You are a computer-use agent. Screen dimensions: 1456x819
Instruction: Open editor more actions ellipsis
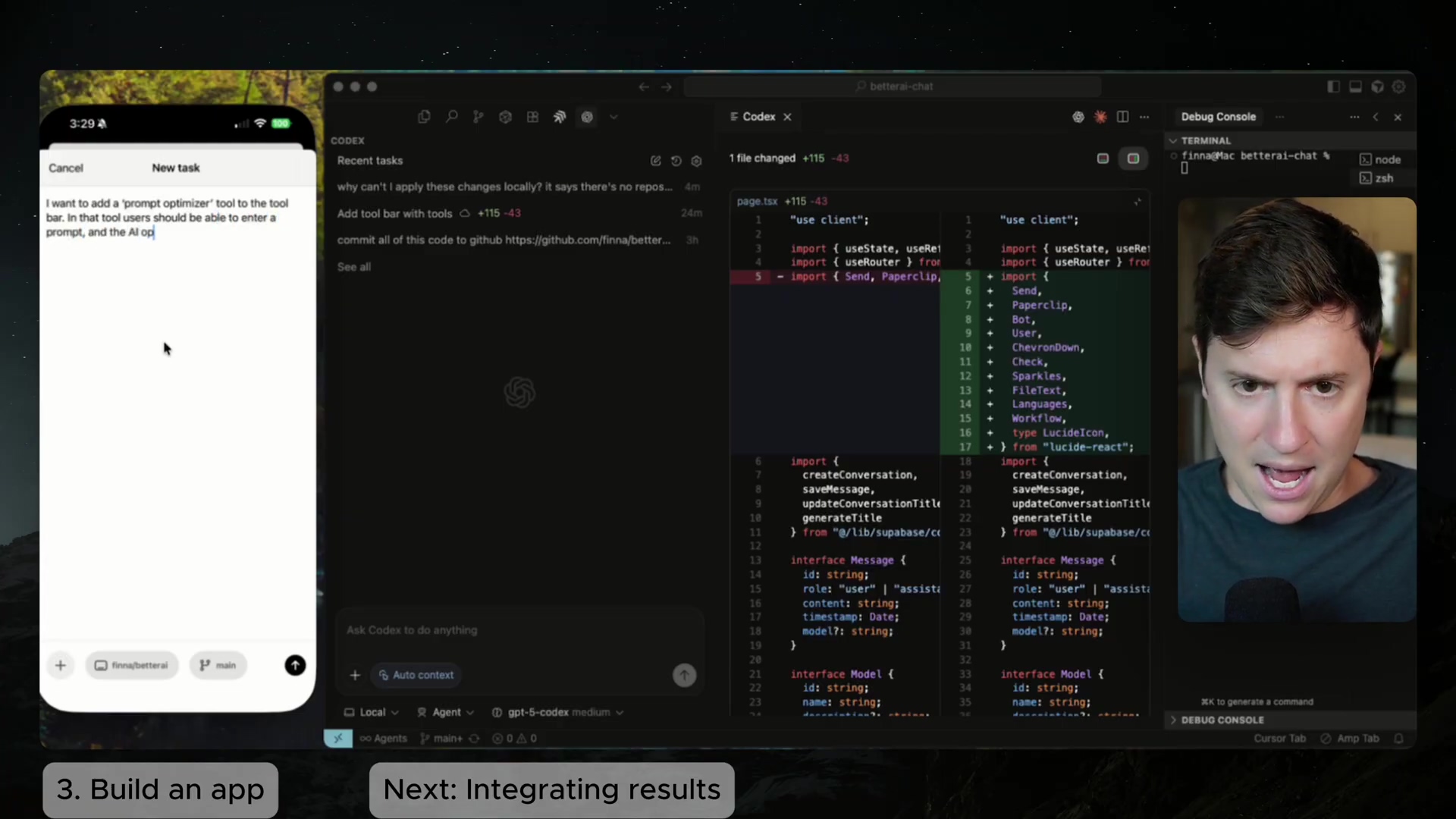1144,117
